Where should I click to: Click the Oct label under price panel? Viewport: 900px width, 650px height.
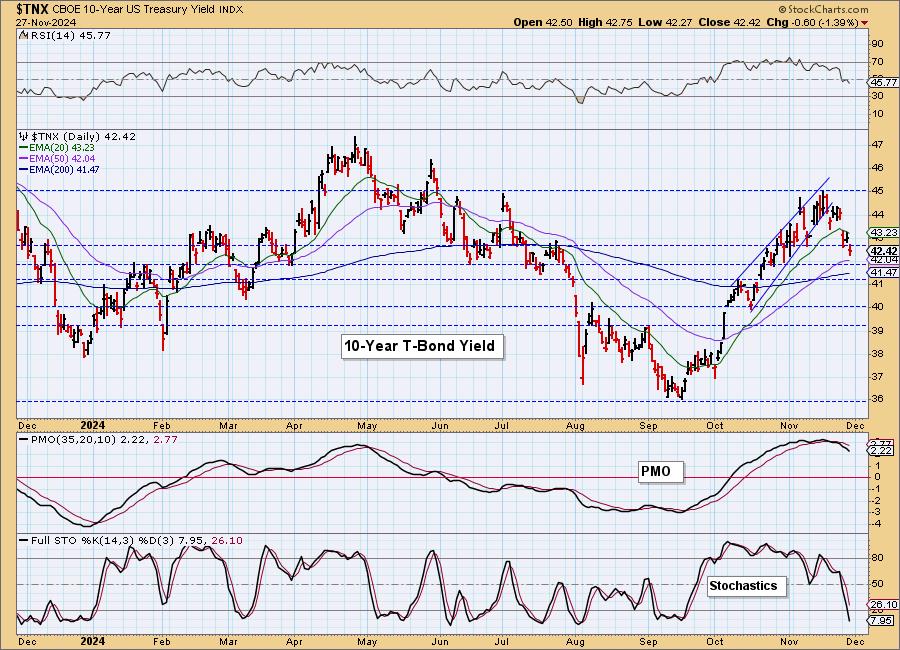tap(715, 425)
